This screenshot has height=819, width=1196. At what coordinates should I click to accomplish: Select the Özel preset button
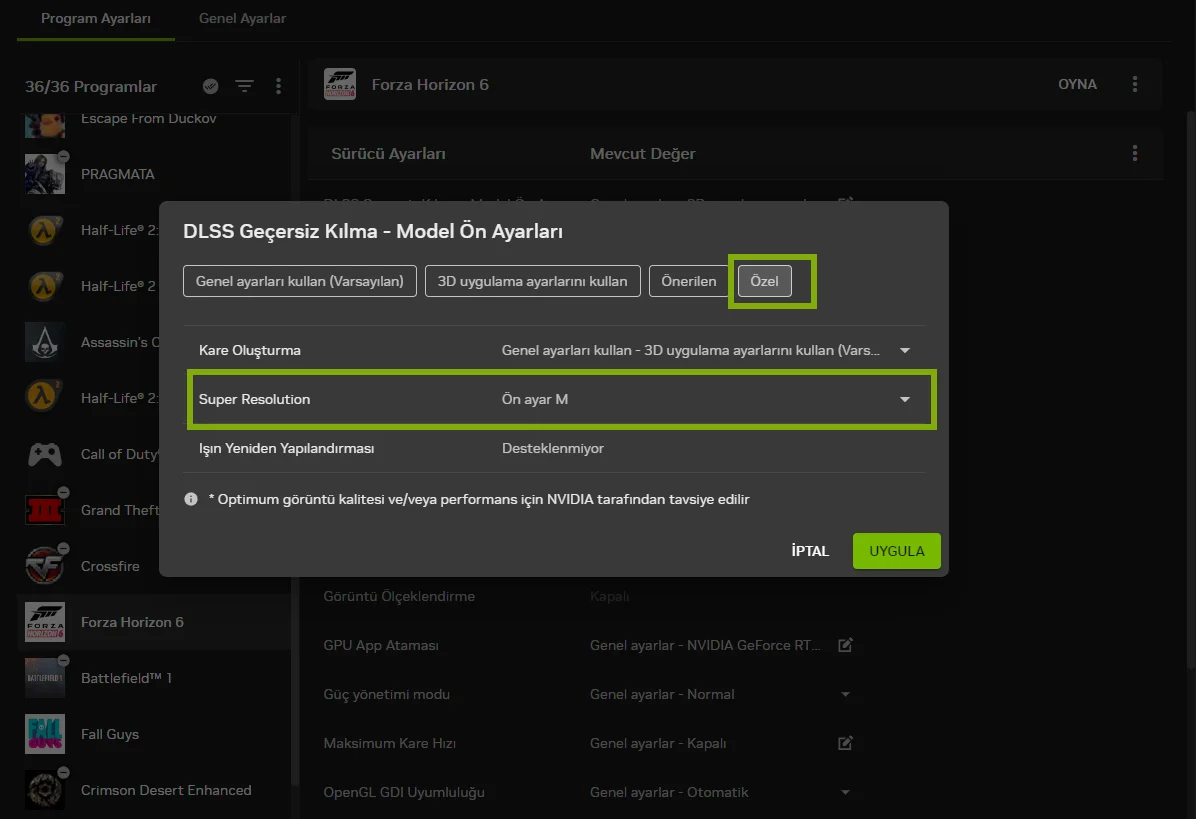click(764, 281)
